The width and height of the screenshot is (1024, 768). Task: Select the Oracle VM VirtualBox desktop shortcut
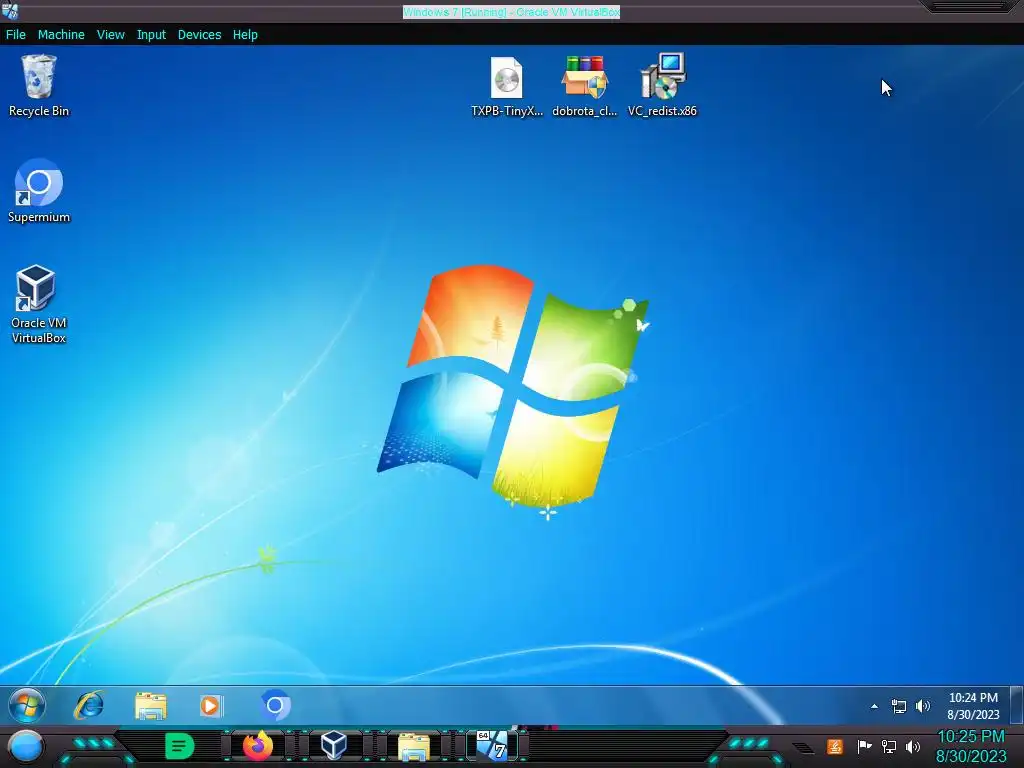[39, 304]
